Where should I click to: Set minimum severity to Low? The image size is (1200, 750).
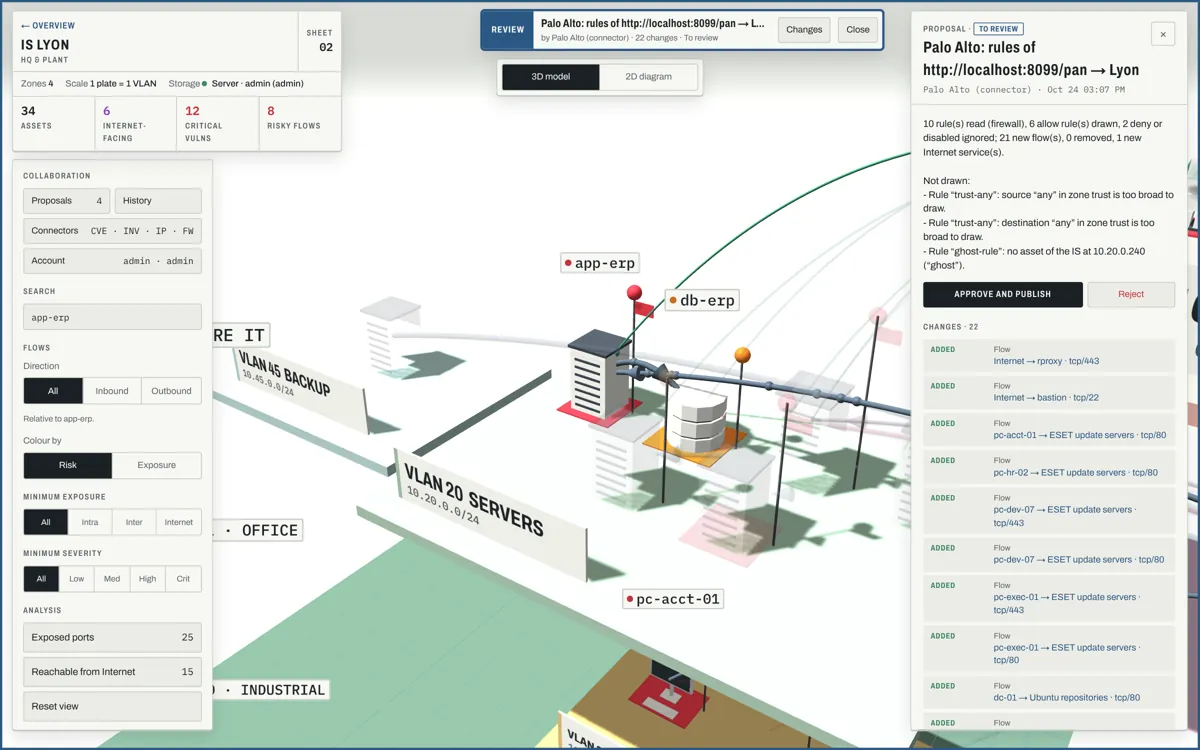click(76, 579)
